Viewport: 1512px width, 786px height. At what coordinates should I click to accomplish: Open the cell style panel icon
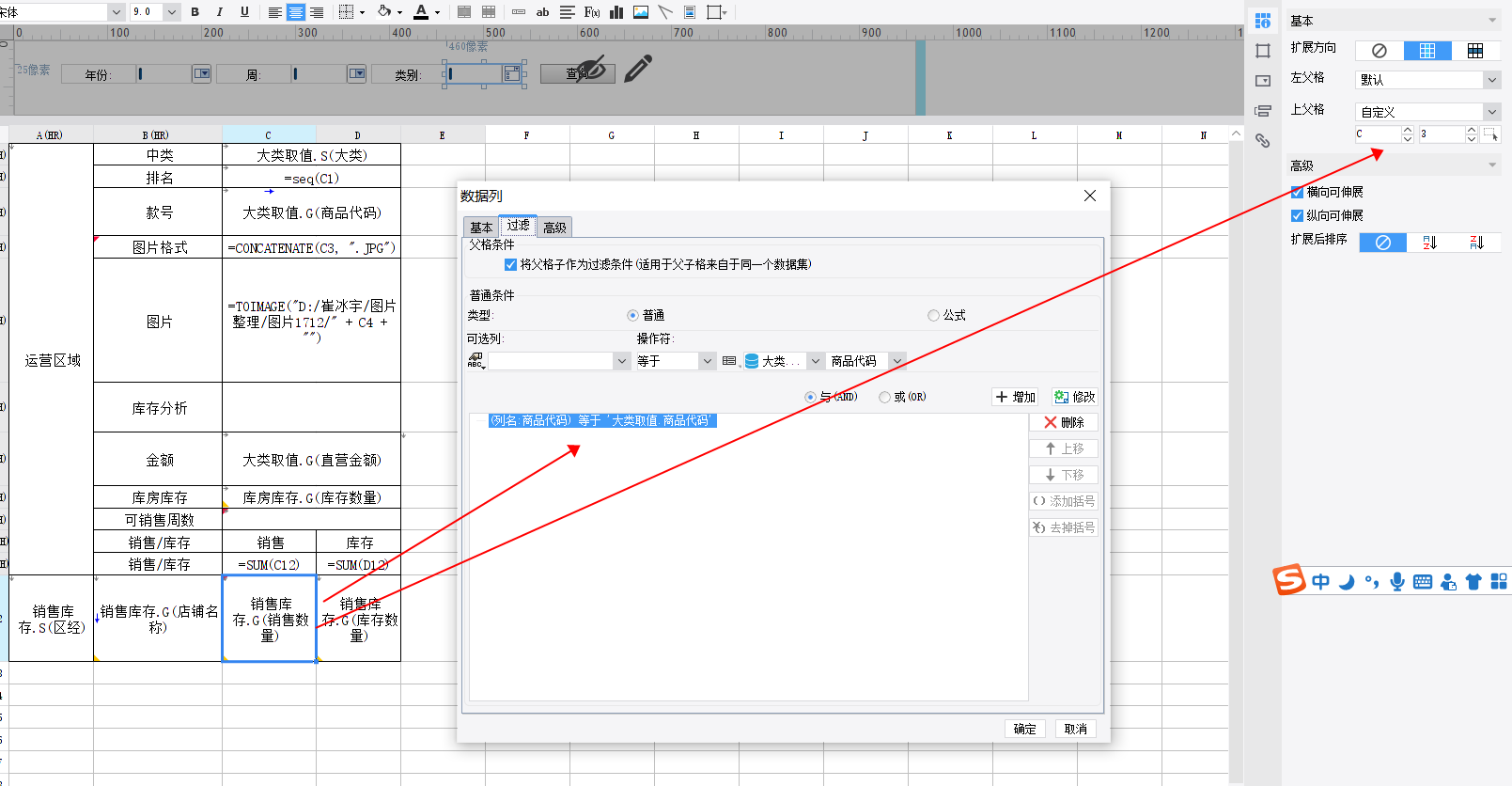point(1263,51)
